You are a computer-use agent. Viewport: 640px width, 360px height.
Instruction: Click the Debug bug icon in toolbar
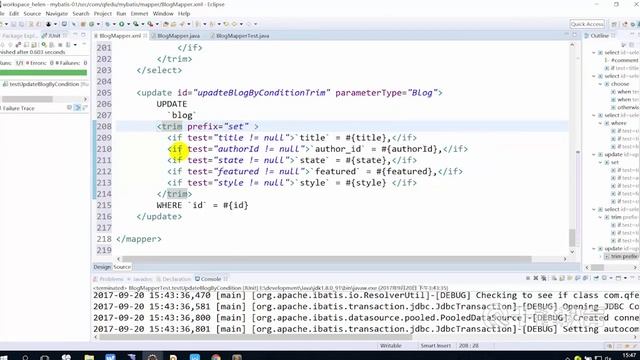pos(107,24)
